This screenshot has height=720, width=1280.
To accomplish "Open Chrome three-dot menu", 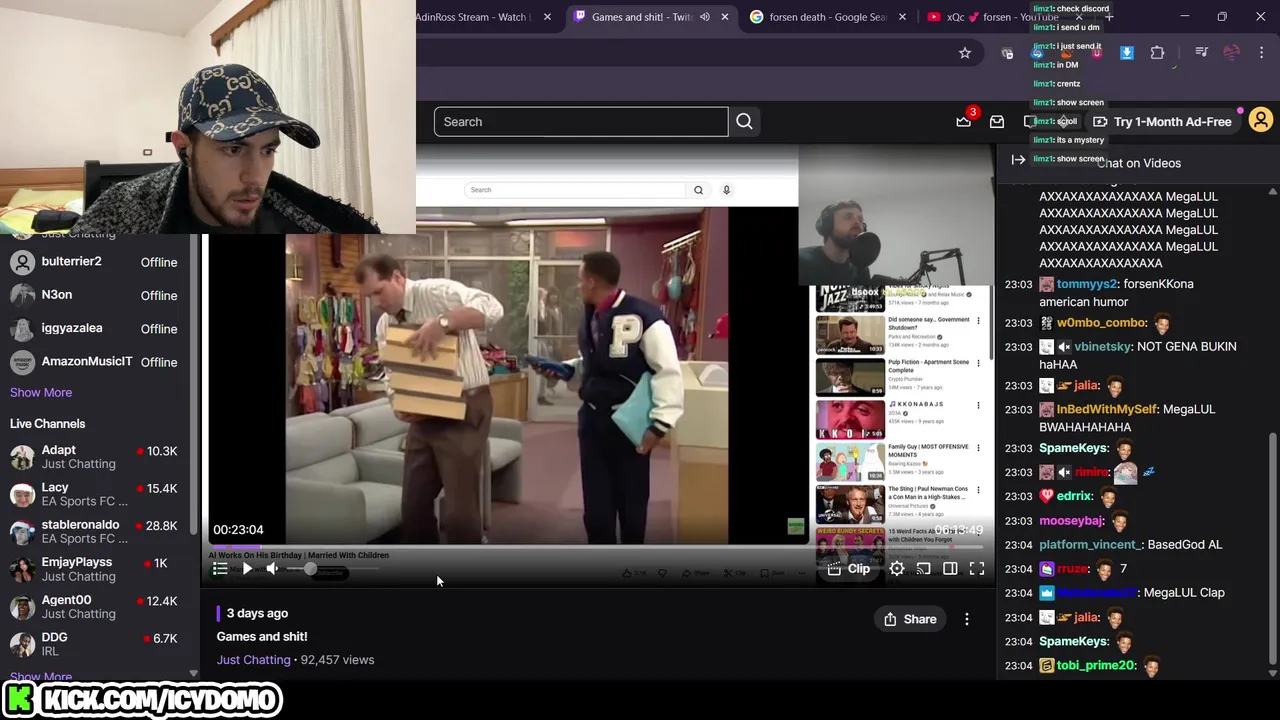I will pyautogui.click(x=1262, y=53).
